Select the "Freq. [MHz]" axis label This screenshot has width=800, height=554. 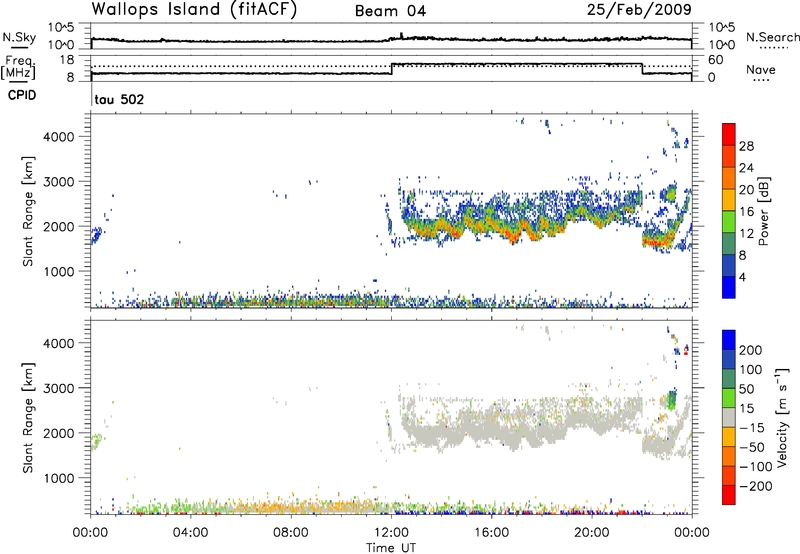pos(19,68)
